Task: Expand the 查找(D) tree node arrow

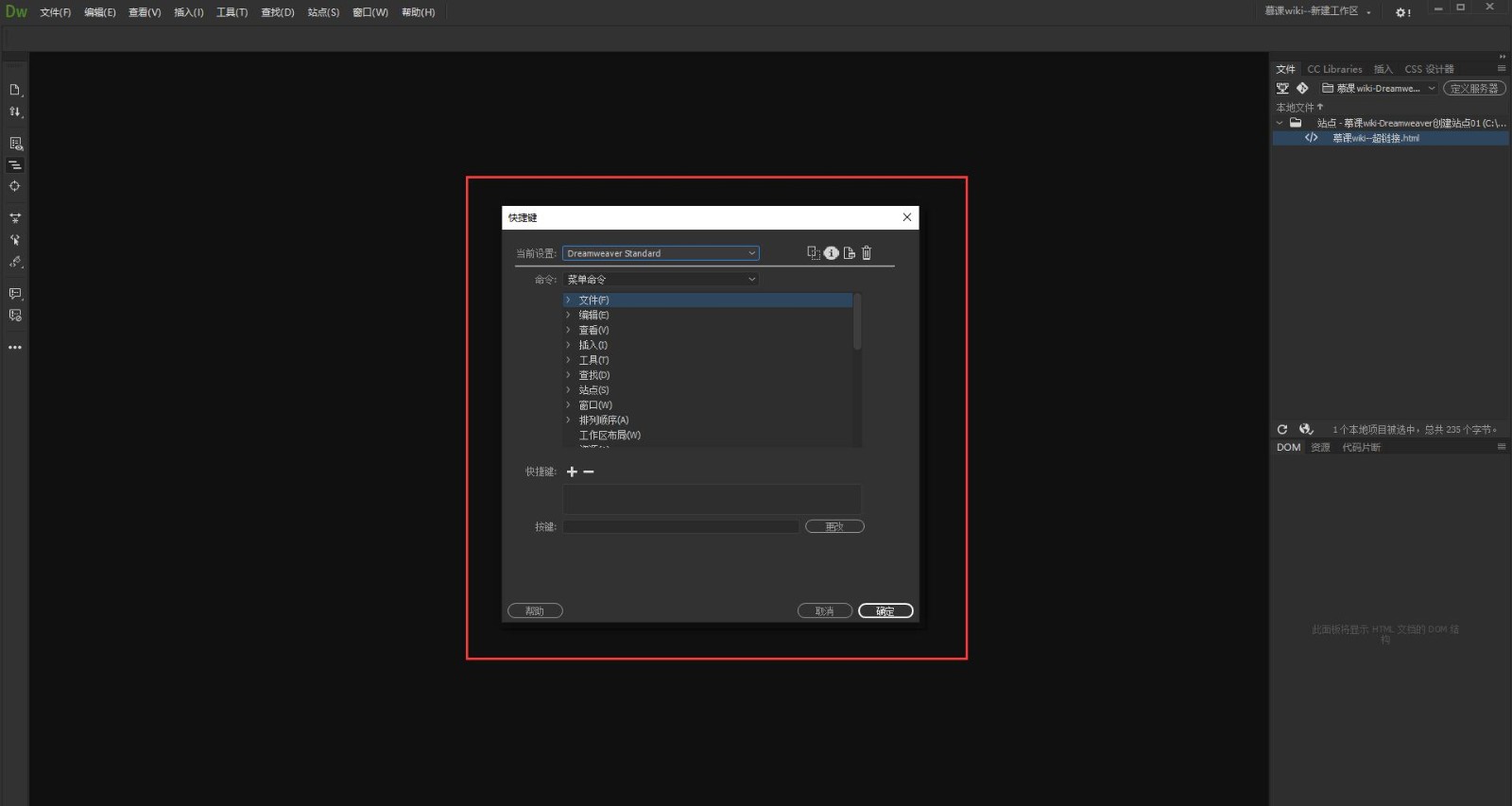Action: [x=568, y=375]
